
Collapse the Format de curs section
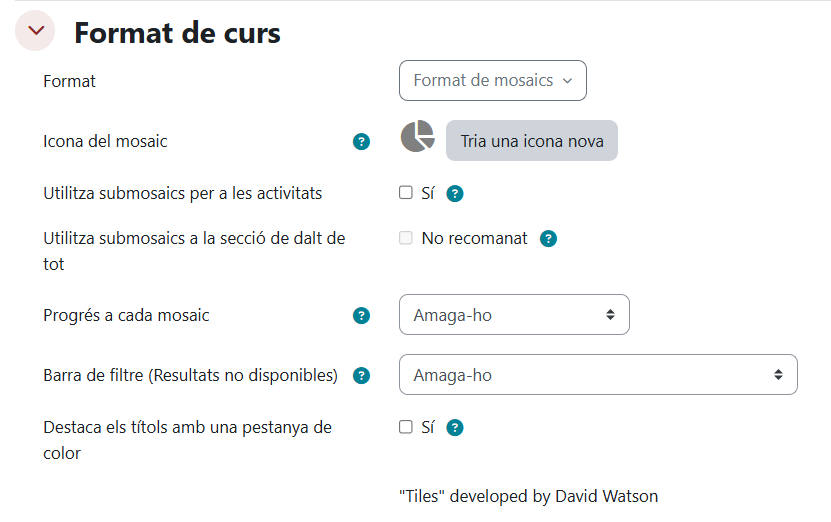[35, 32]
